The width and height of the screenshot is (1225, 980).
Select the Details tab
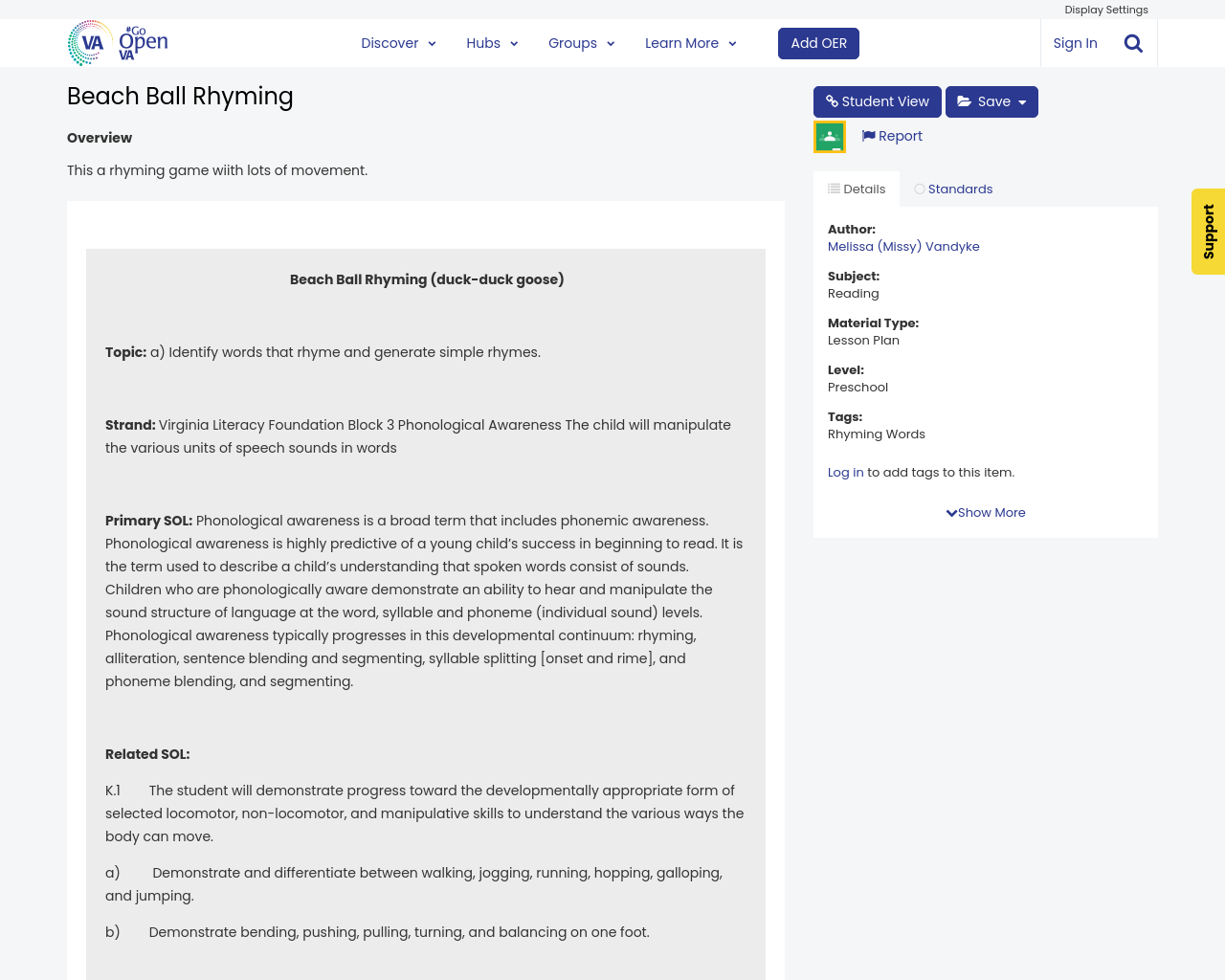pyautogui.click(x=857, y=189)
